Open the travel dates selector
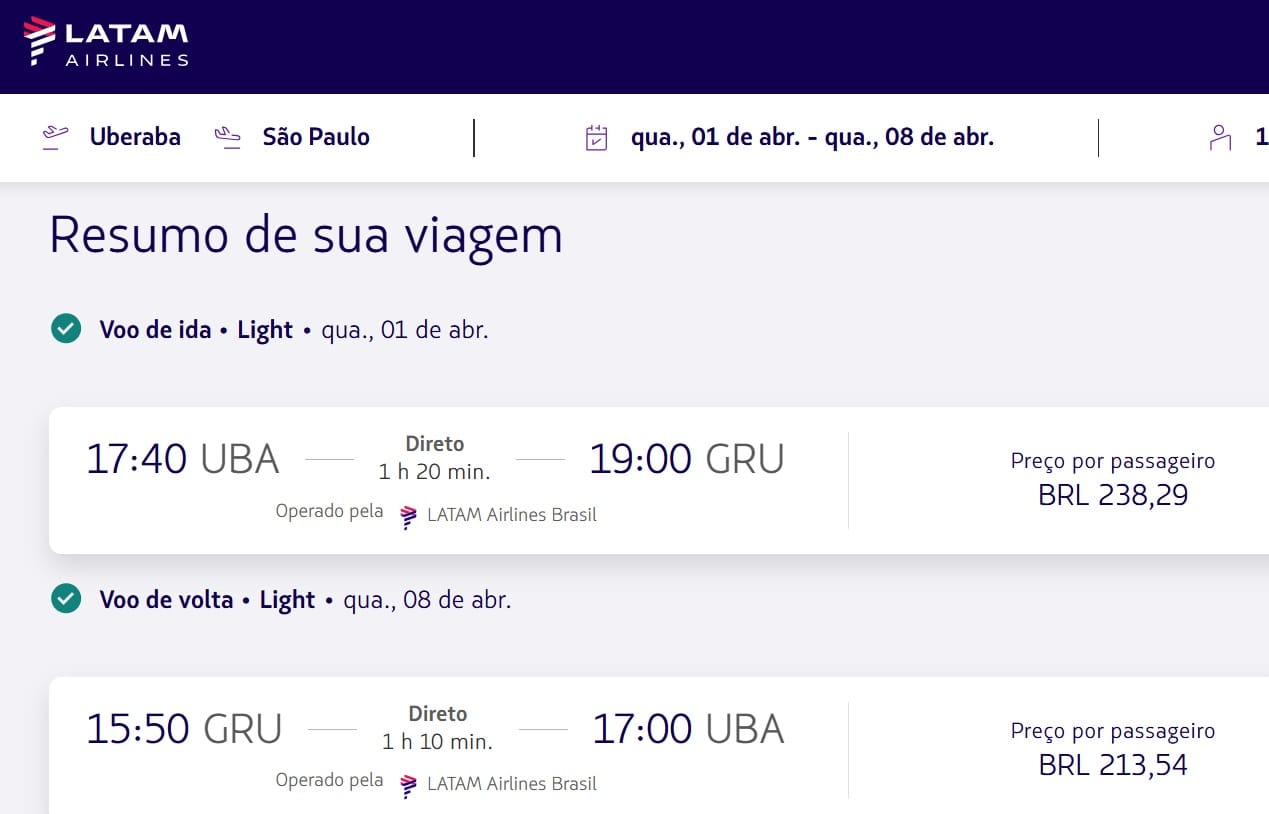The image size is (1269, 814). (812, 137)
